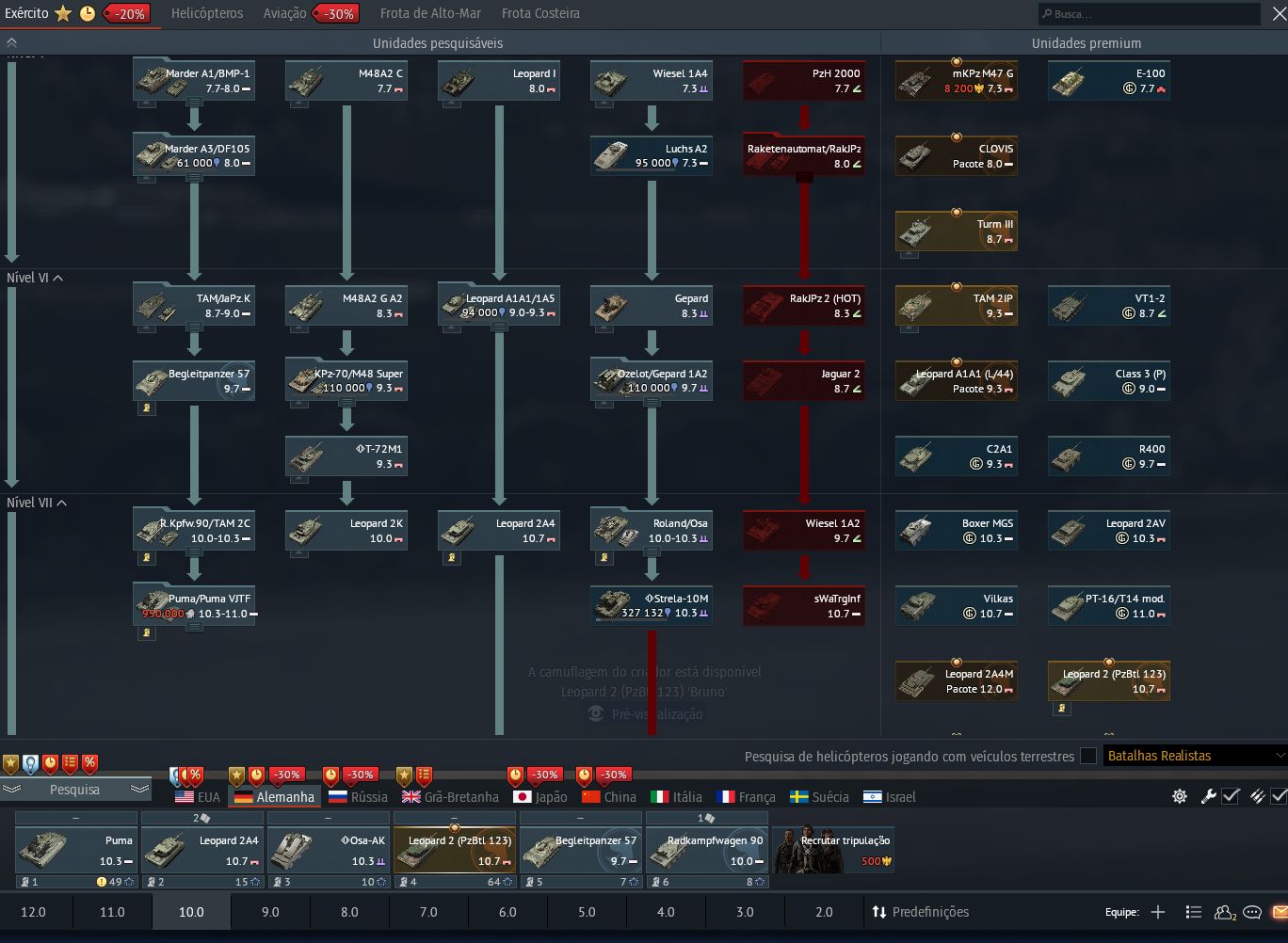
Task: Collapse the Nível VI section
Action: click(58, 278)
